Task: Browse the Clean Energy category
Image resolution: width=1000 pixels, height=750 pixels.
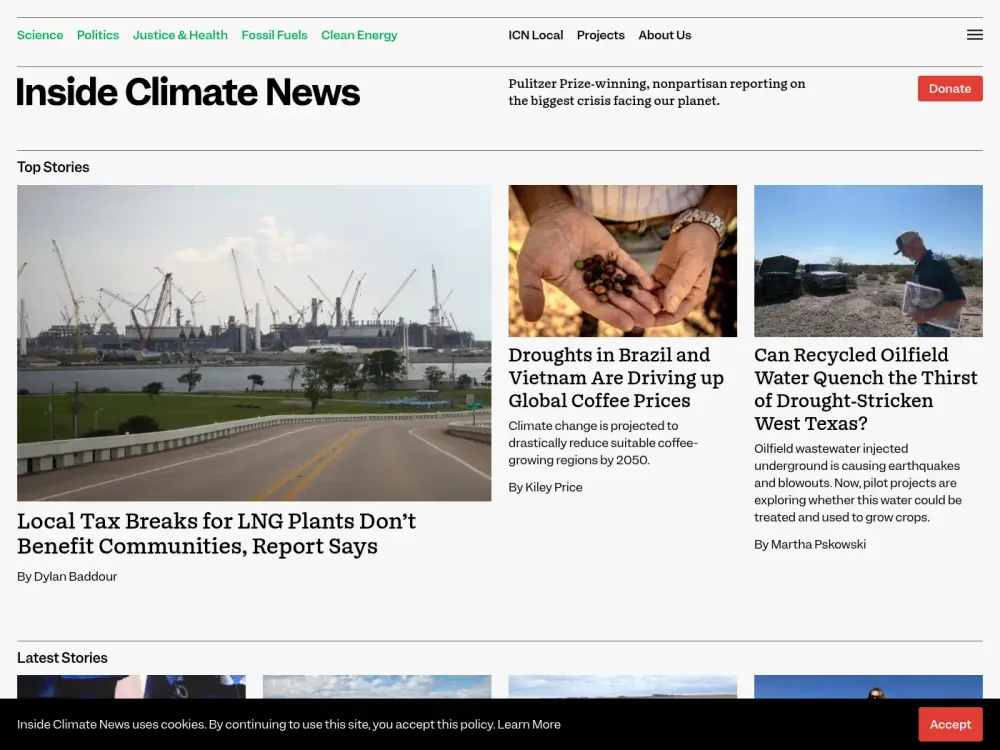Action: point(359,35)
